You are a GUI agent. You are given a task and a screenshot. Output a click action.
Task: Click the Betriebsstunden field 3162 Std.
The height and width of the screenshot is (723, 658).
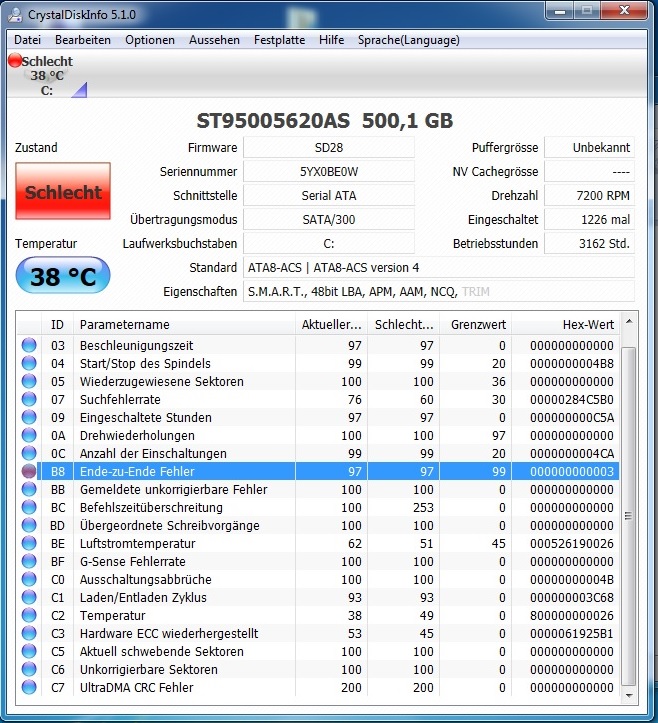pos(589,243)
